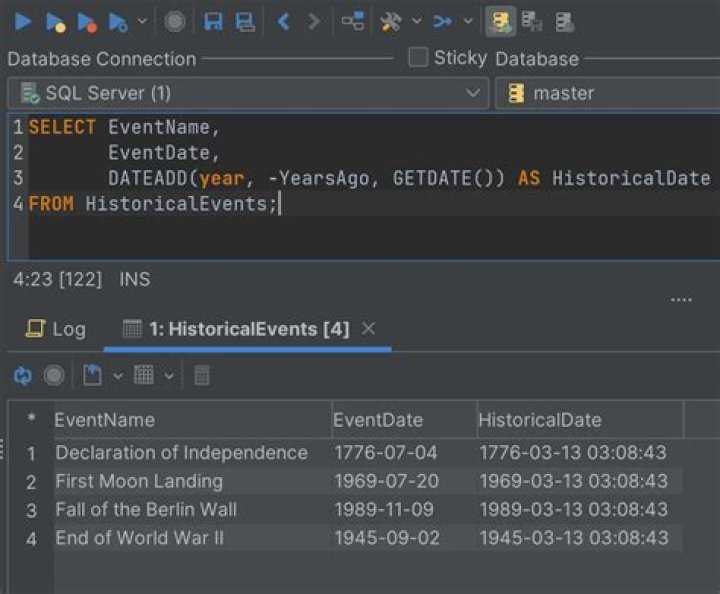Click the grid view icon
This screenshot has width=720, height=594.
143,375
